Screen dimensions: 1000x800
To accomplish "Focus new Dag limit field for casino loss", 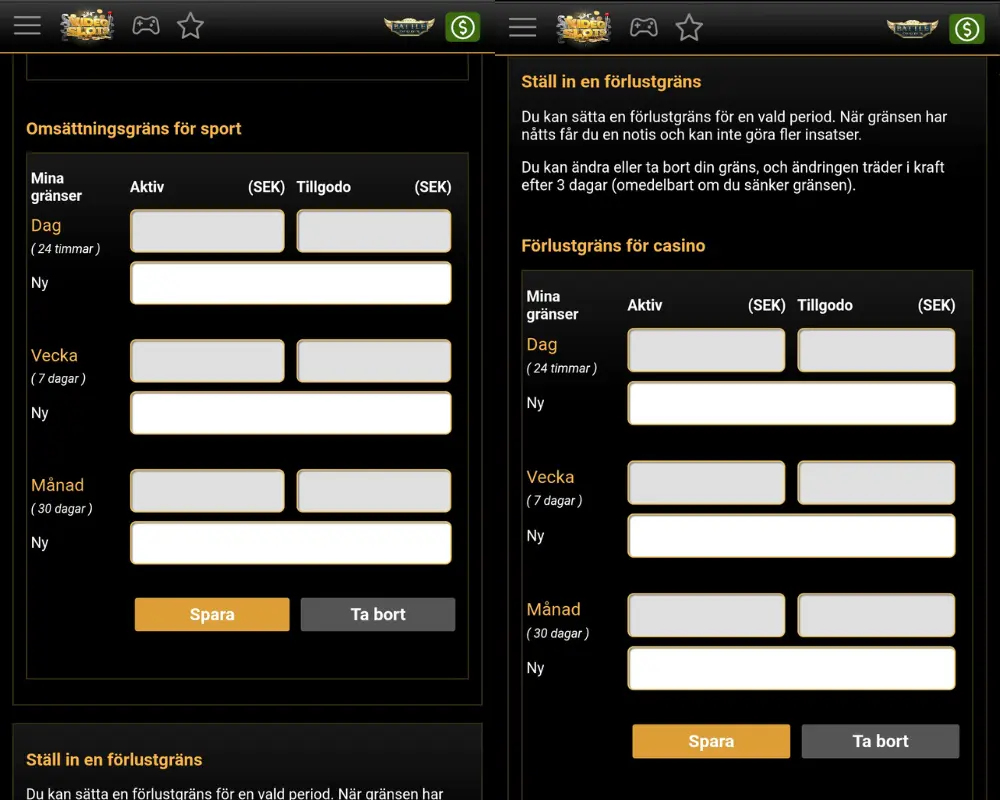I will (x=791, y=403).
